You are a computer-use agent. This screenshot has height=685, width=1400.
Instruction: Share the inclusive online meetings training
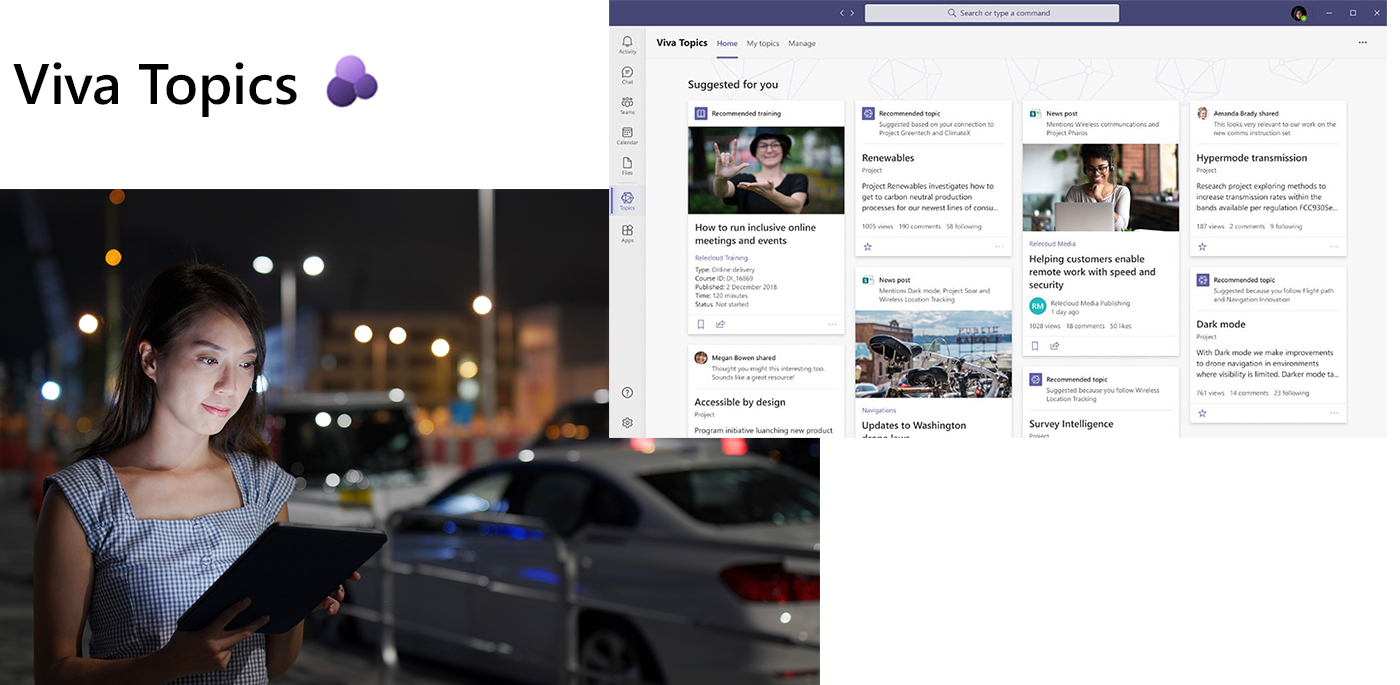[720, 324]
